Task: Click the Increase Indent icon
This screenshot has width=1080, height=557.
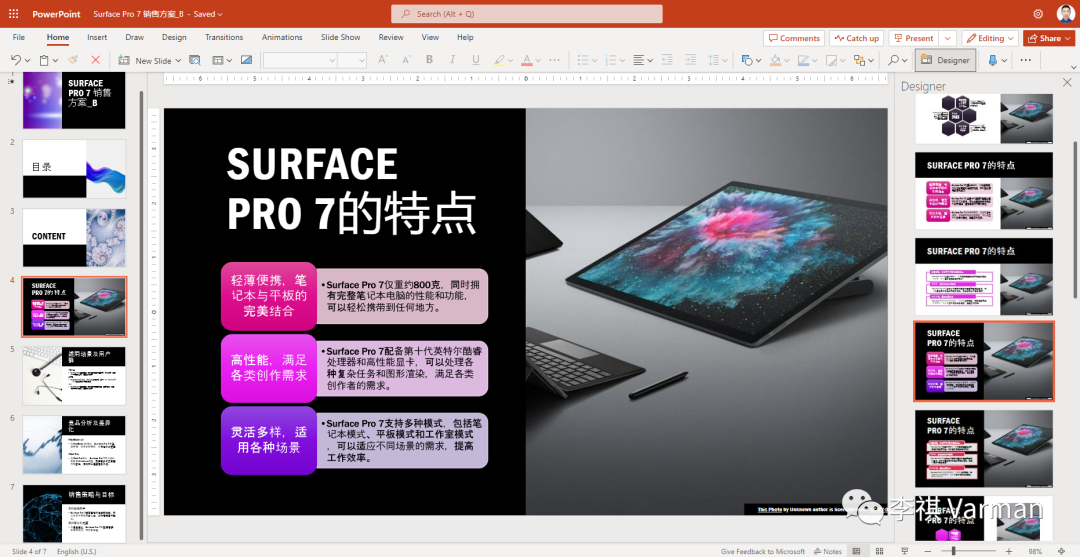Action: [689, 61]
